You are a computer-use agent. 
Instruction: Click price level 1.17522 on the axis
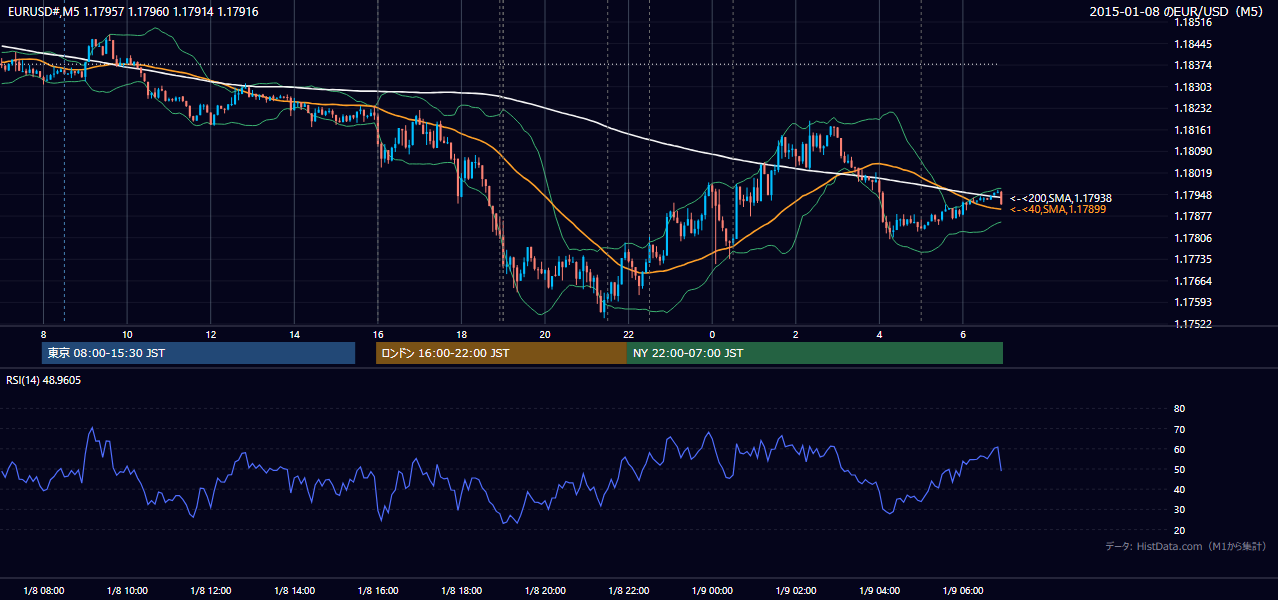click(x=1194, y=324)
